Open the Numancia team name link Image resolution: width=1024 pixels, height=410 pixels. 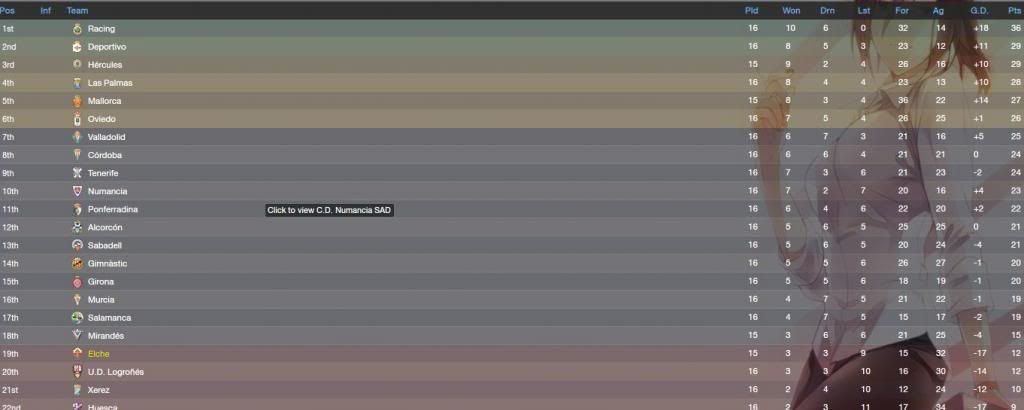click(107, 191)
